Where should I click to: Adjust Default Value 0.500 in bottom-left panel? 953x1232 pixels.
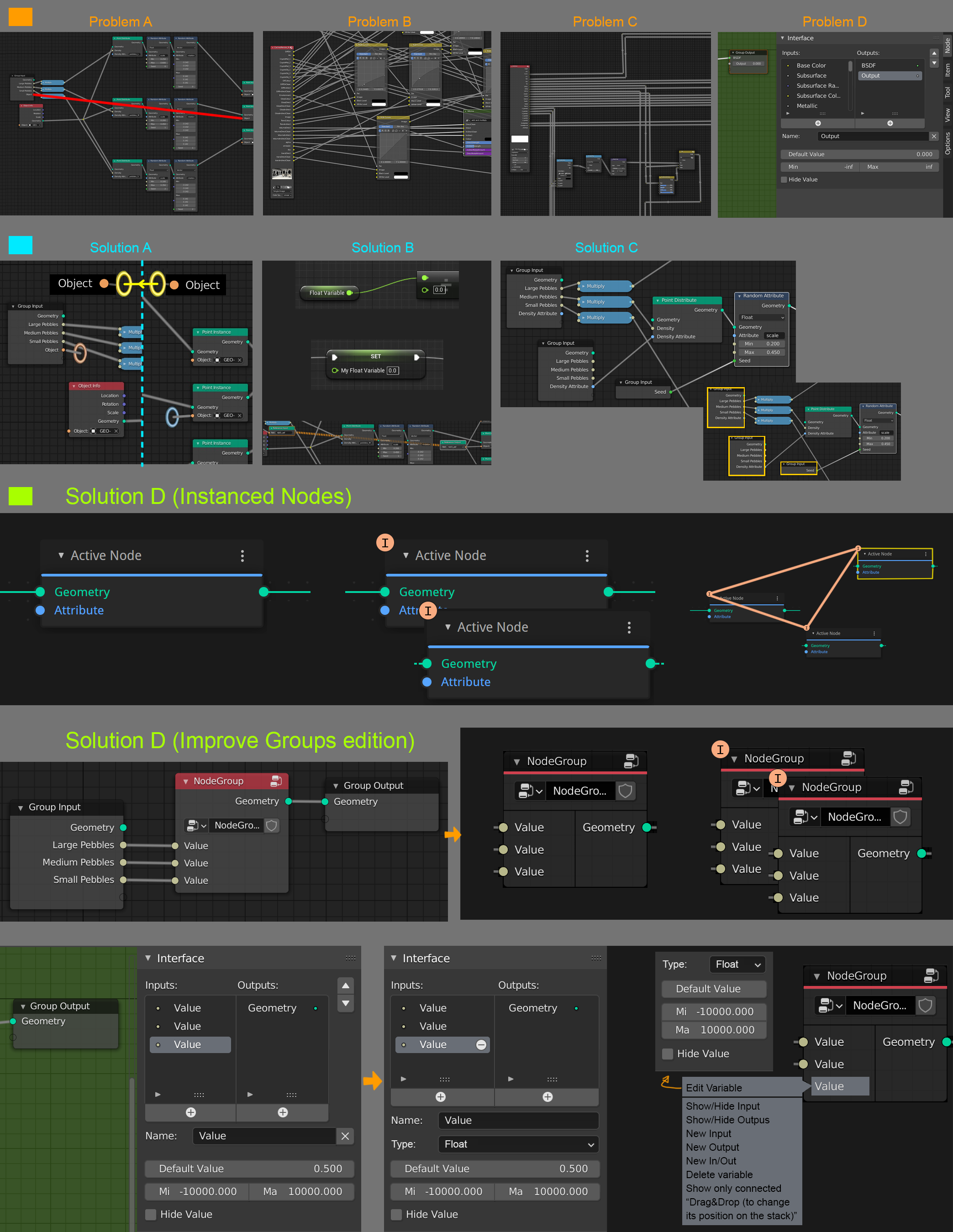(250, 1169)
